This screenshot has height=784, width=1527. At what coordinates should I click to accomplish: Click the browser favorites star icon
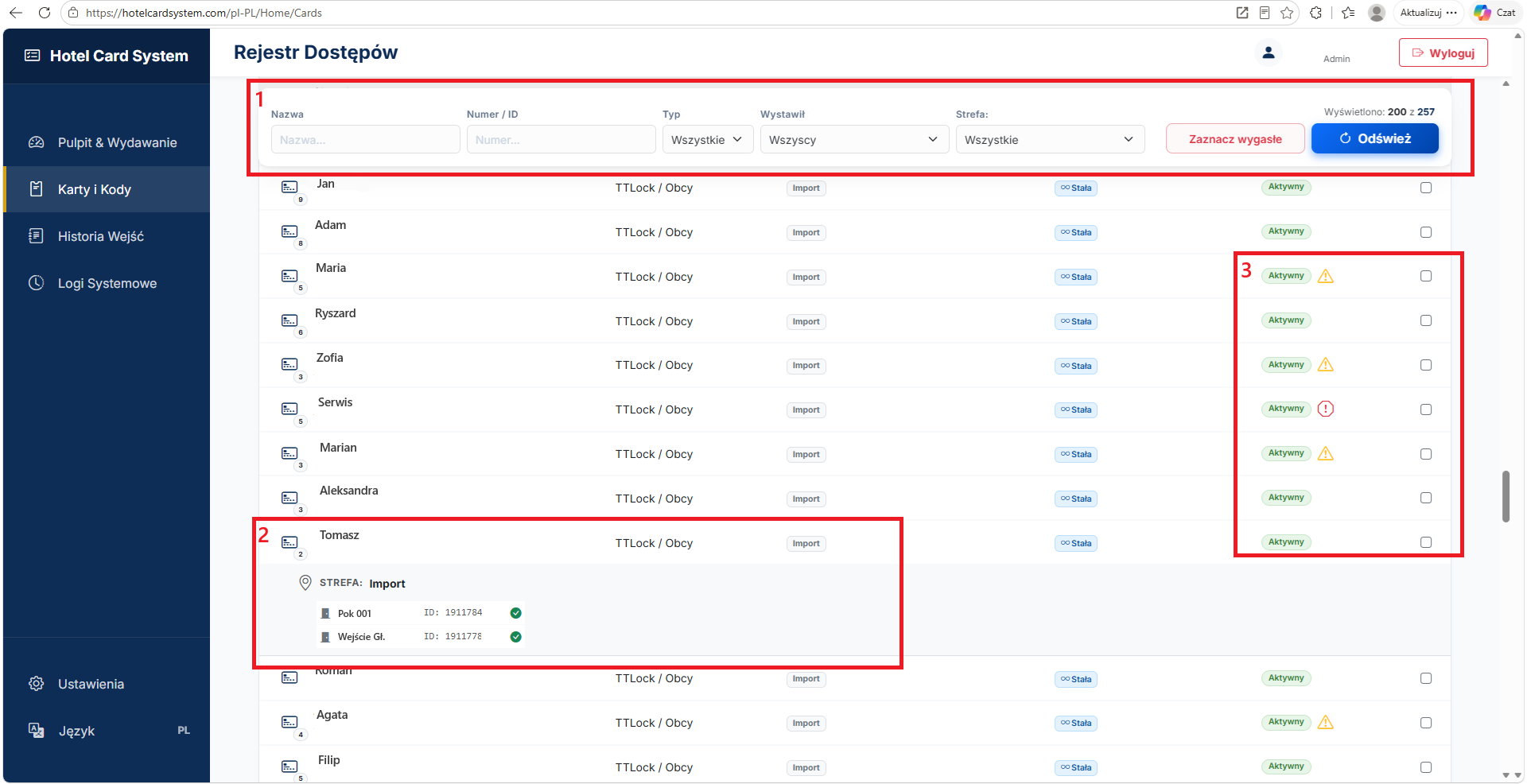pyautogui.click(x=1287, y=13)
